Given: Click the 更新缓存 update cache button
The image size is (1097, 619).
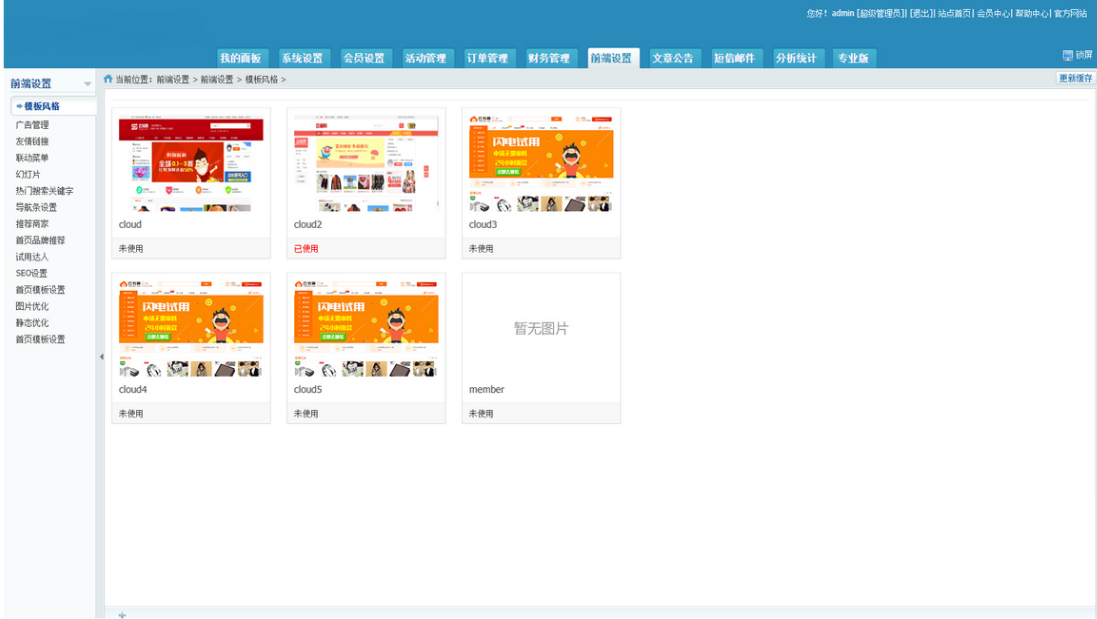Looking at the screenshot, I should [1076, 77].
